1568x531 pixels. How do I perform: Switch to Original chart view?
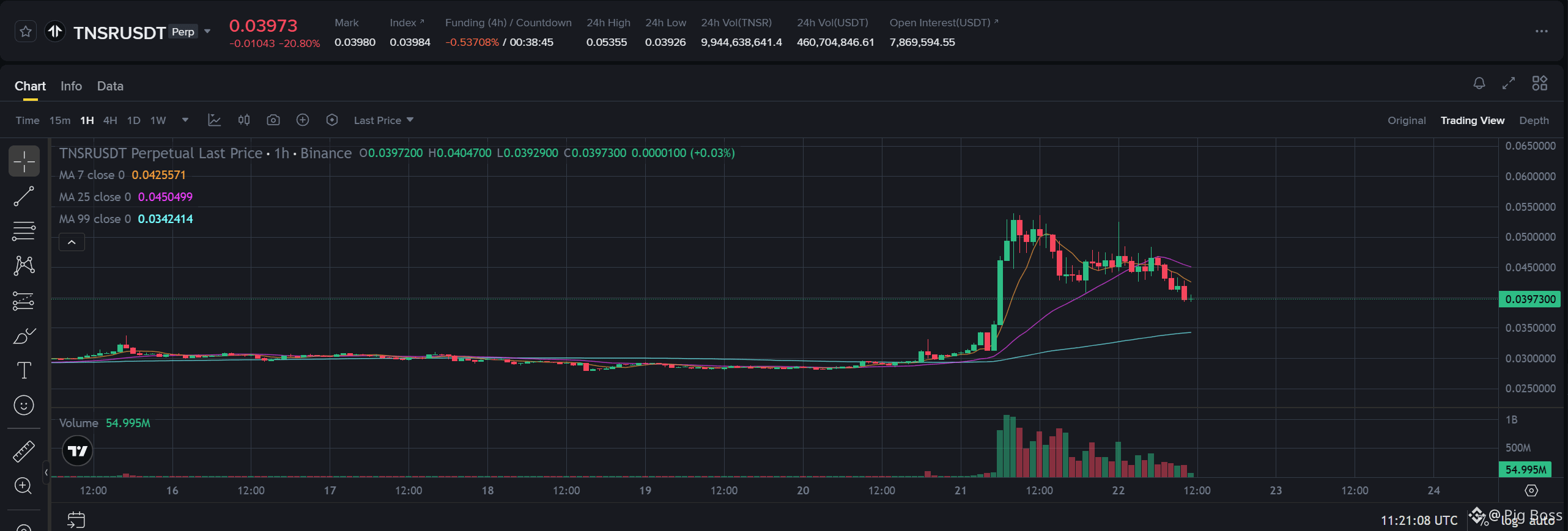click(1407, 120)
